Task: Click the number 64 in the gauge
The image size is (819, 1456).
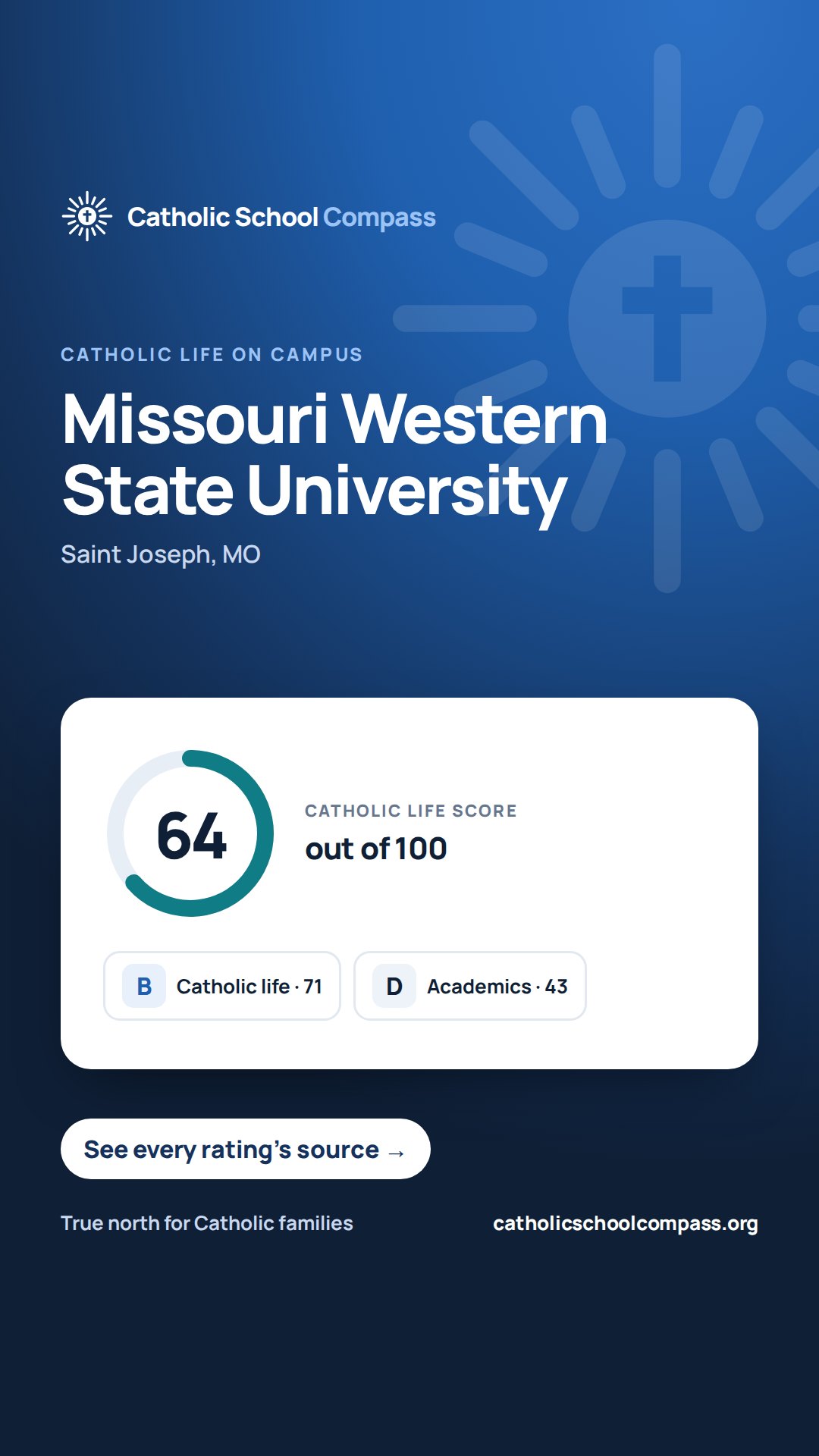Action: (192, 836)
